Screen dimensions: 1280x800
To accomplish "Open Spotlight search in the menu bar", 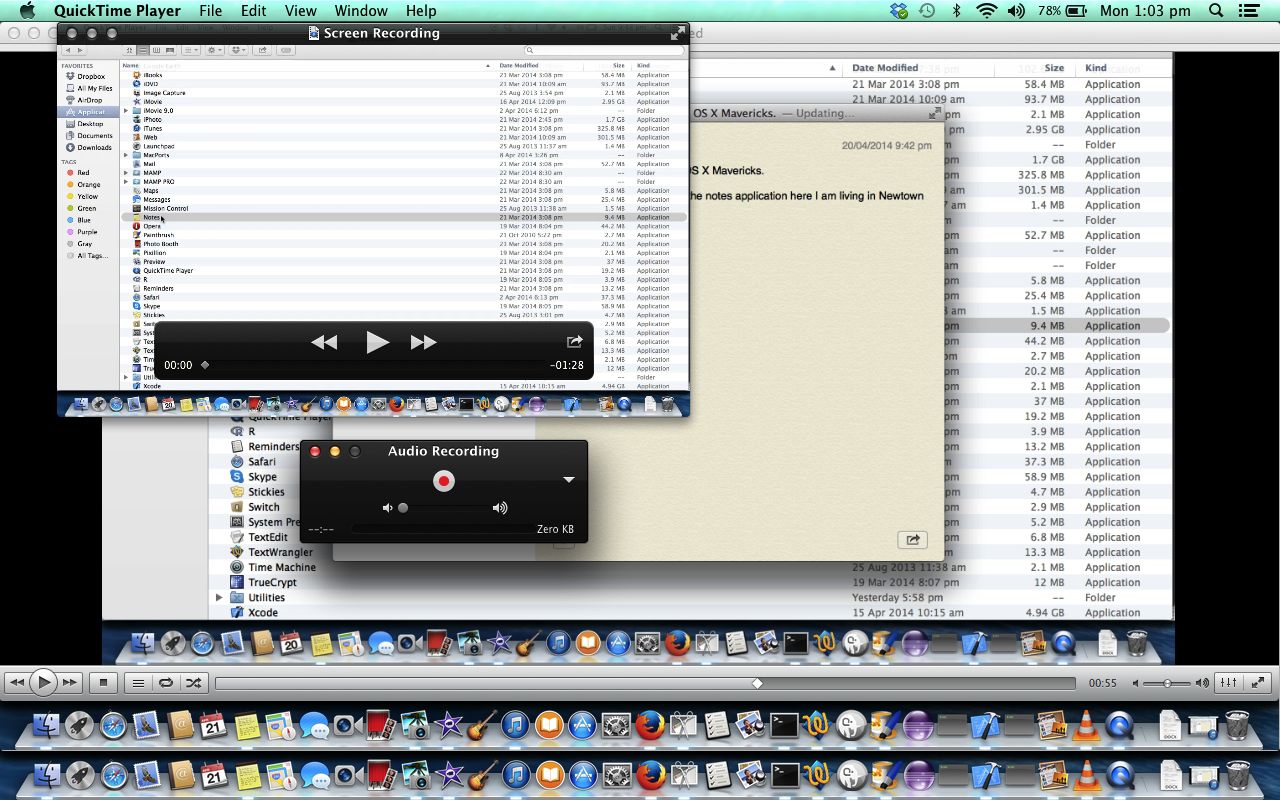I will (x=1216, y=11).
